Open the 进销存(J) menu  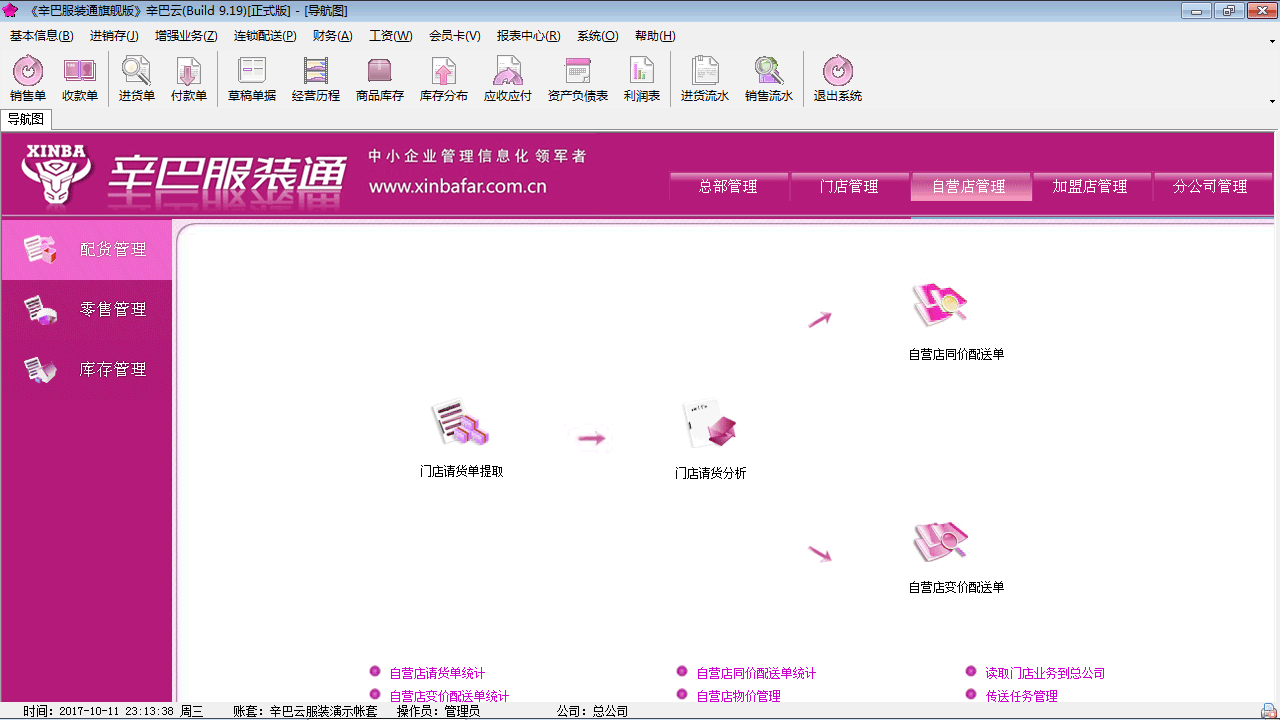coord(114,36)
